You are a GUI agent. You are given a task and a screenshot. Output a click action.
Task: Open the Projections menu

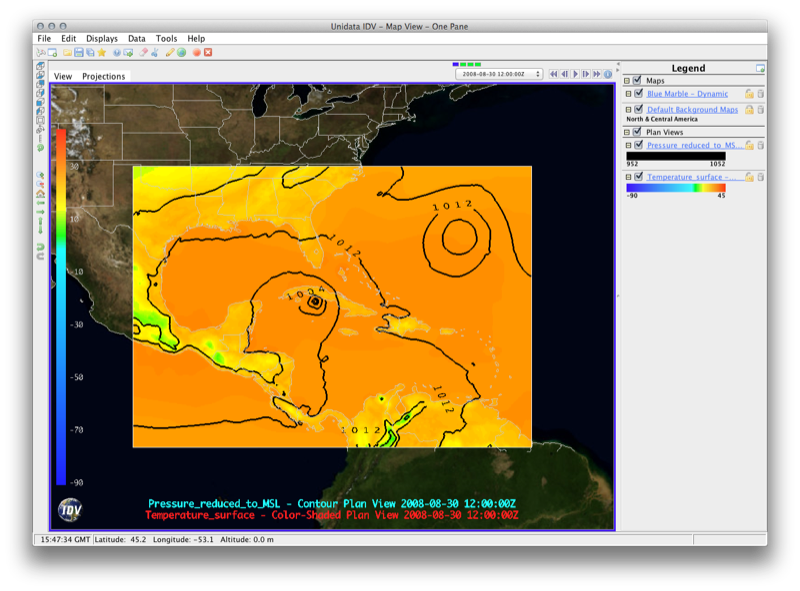tap(104, 76)
